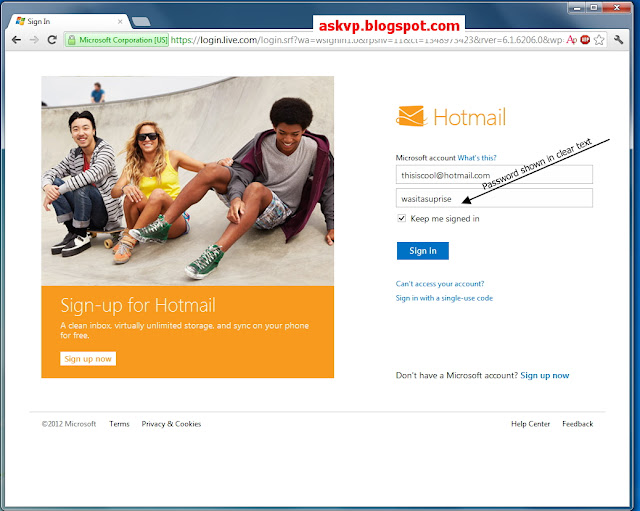The height and width of the screenshot is (511, 640).
Task: Click the browser Back arrow
Action: (16, 40)
